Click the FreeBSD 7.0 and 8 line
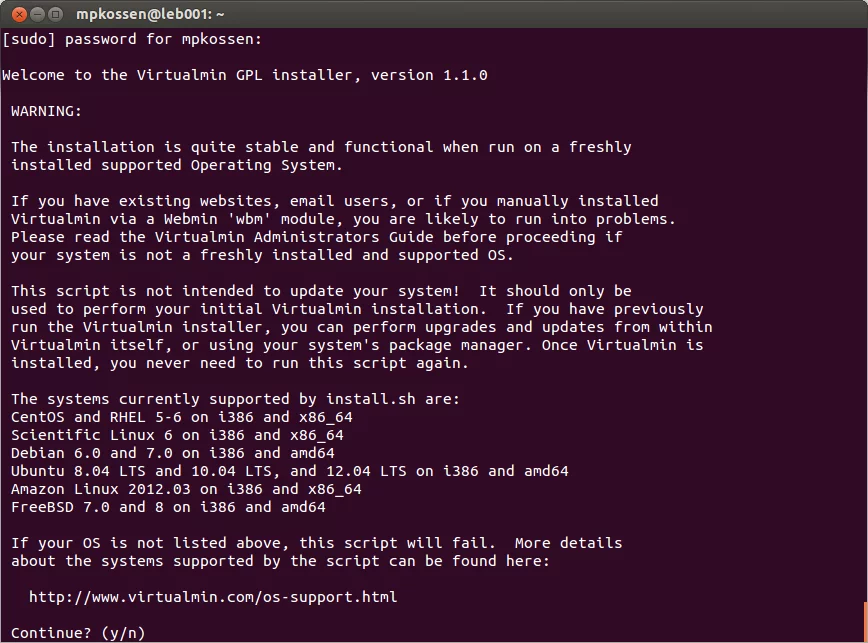868x643 pixels. pos(168,507)
